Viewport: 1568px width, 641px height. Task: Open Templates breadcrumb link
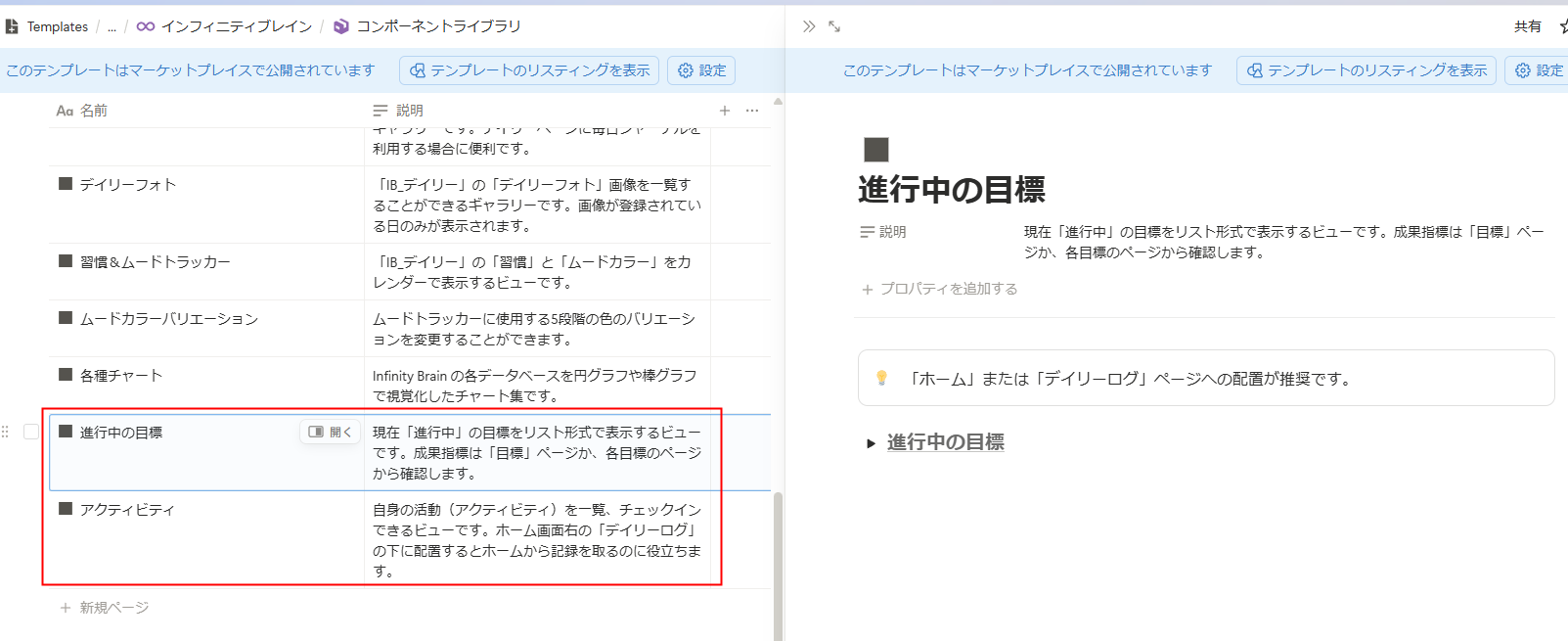(x=57, y=26)
